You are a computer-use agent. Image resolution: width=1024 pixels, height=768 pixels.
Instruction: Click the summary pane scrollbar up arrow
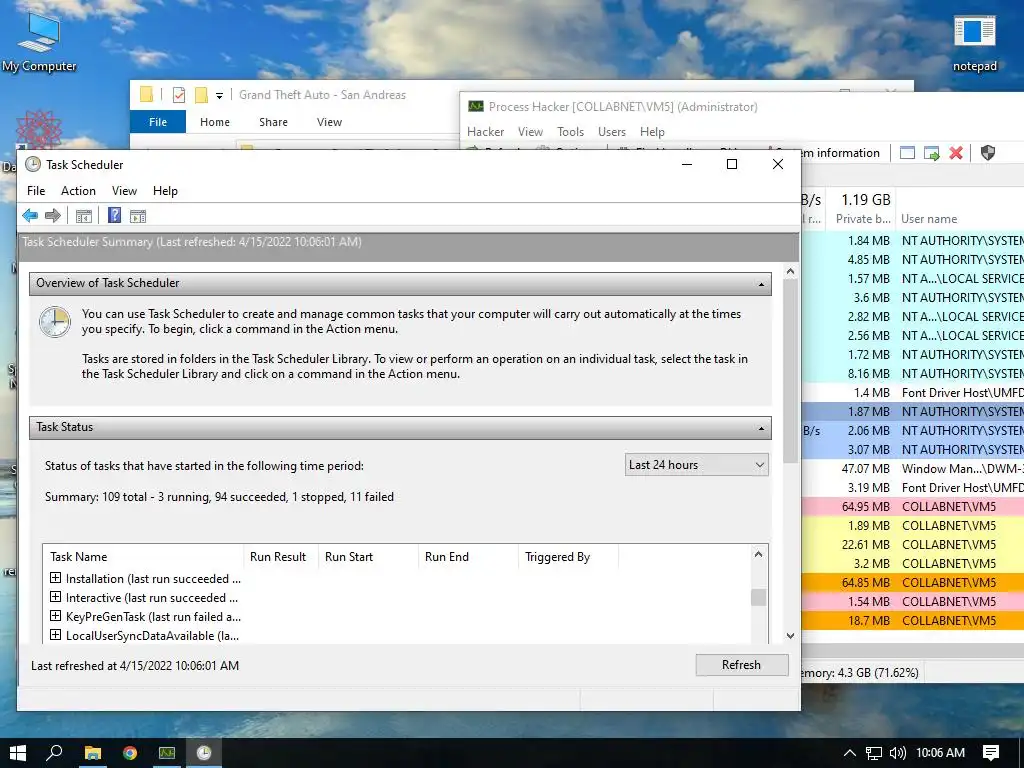(790, 271)
